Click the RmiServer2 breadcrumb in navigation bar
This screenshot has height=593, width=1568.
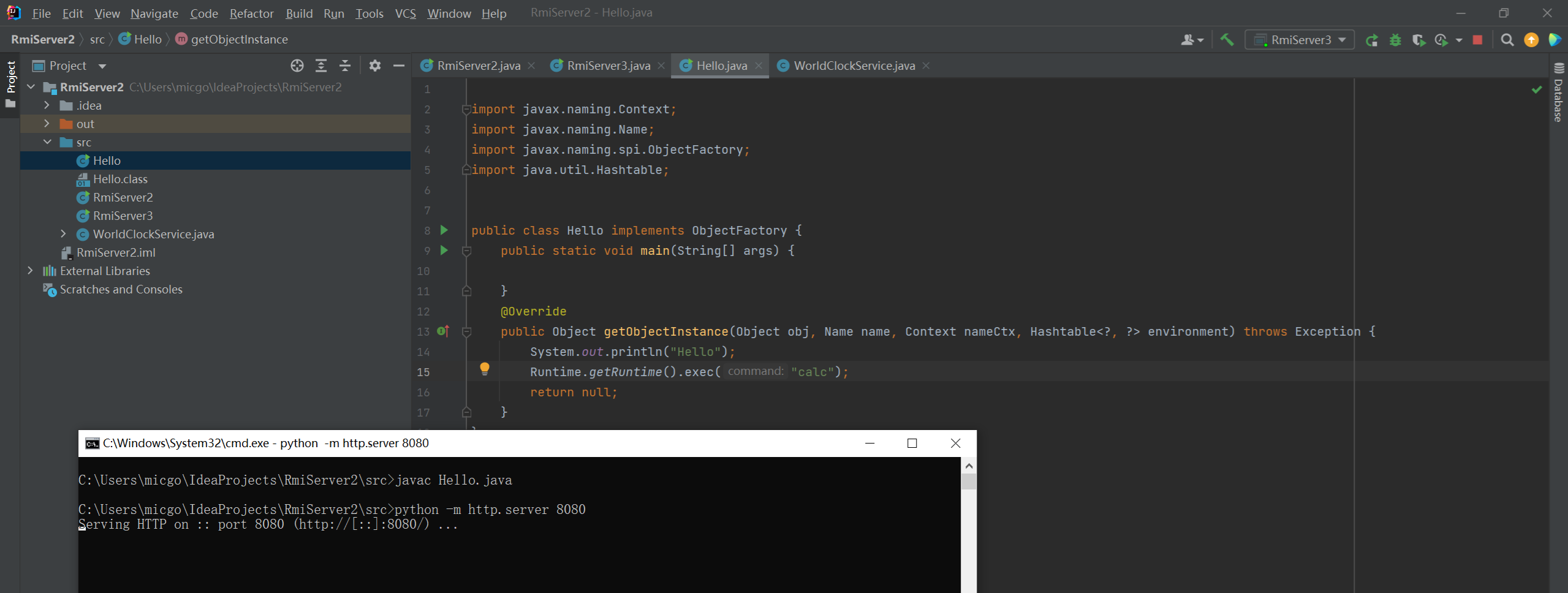[43, 39]
